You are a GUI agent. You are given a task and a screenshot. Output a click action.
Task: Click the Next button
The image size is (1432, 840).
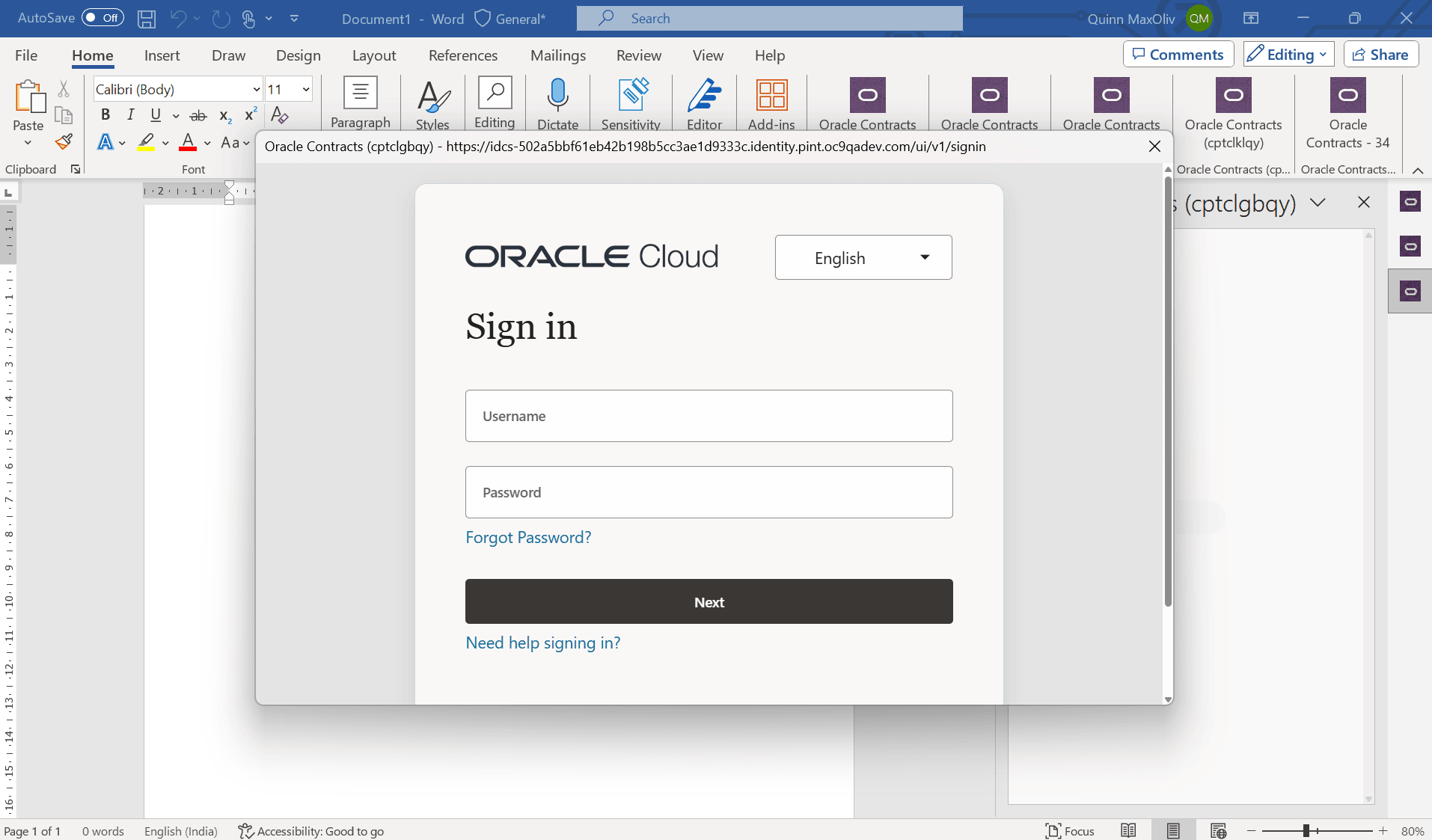[x=709, y=601]
